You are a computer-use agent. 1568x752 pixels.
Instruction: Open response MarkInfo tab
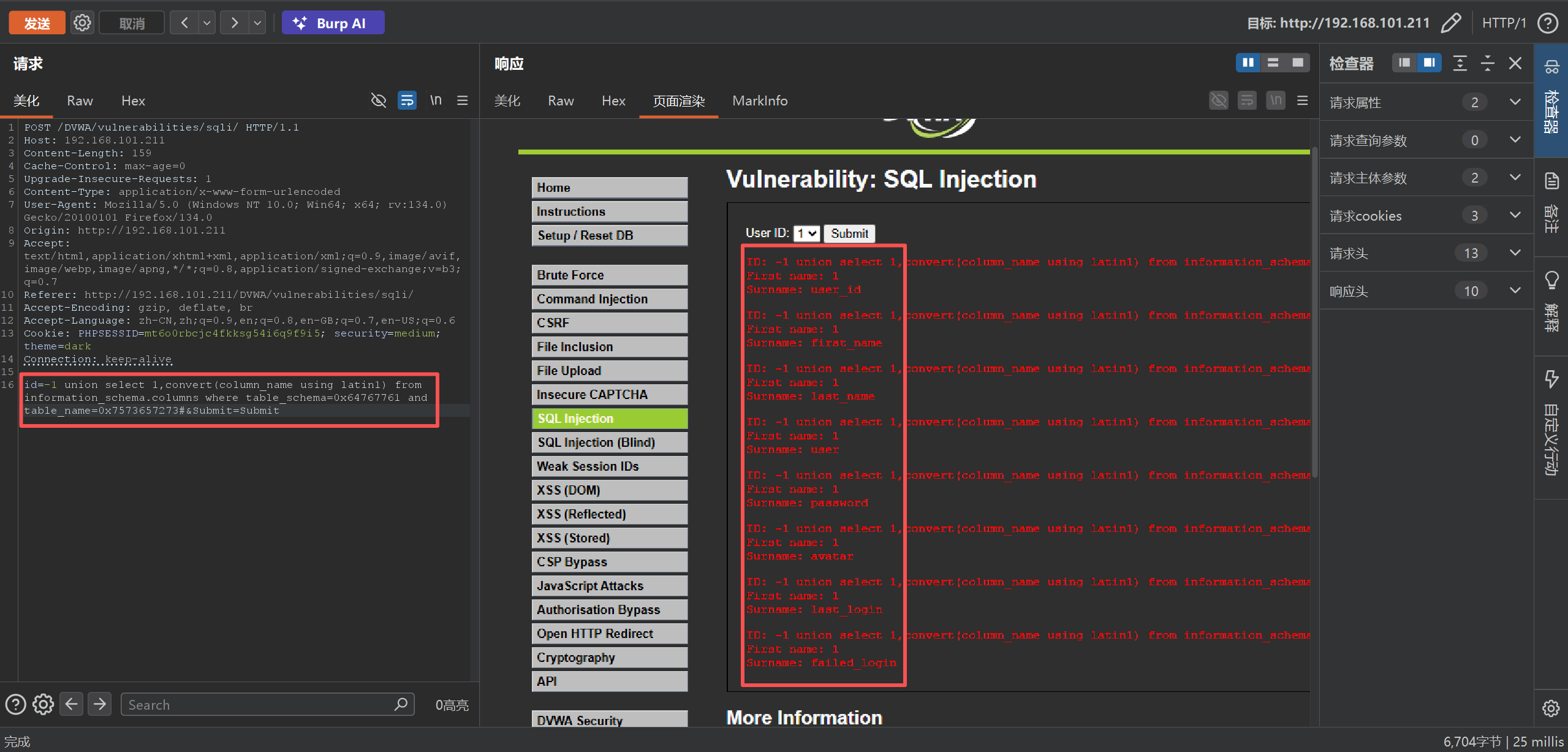pyautogui.click(x=760, y=101)
